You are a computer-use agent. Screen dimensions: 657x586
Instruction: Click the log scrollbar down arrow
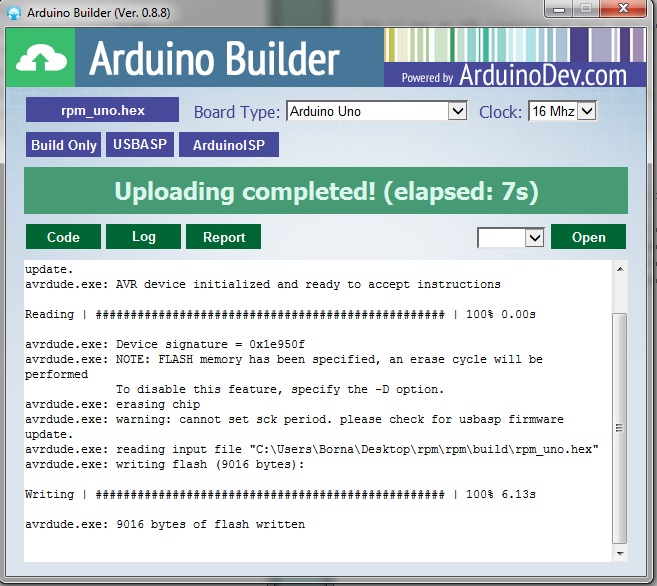tap(620, 553)
